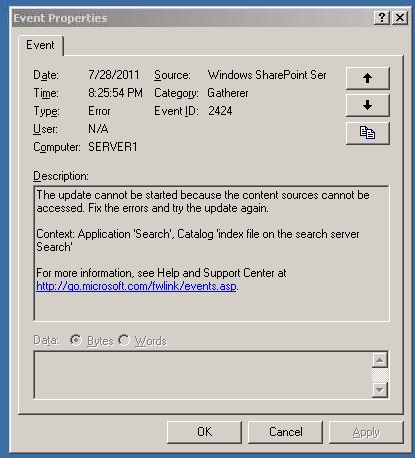The height and width of the screenshot is (458, 415).
Task: Click the type value Error
Action: tap(99, 111)
